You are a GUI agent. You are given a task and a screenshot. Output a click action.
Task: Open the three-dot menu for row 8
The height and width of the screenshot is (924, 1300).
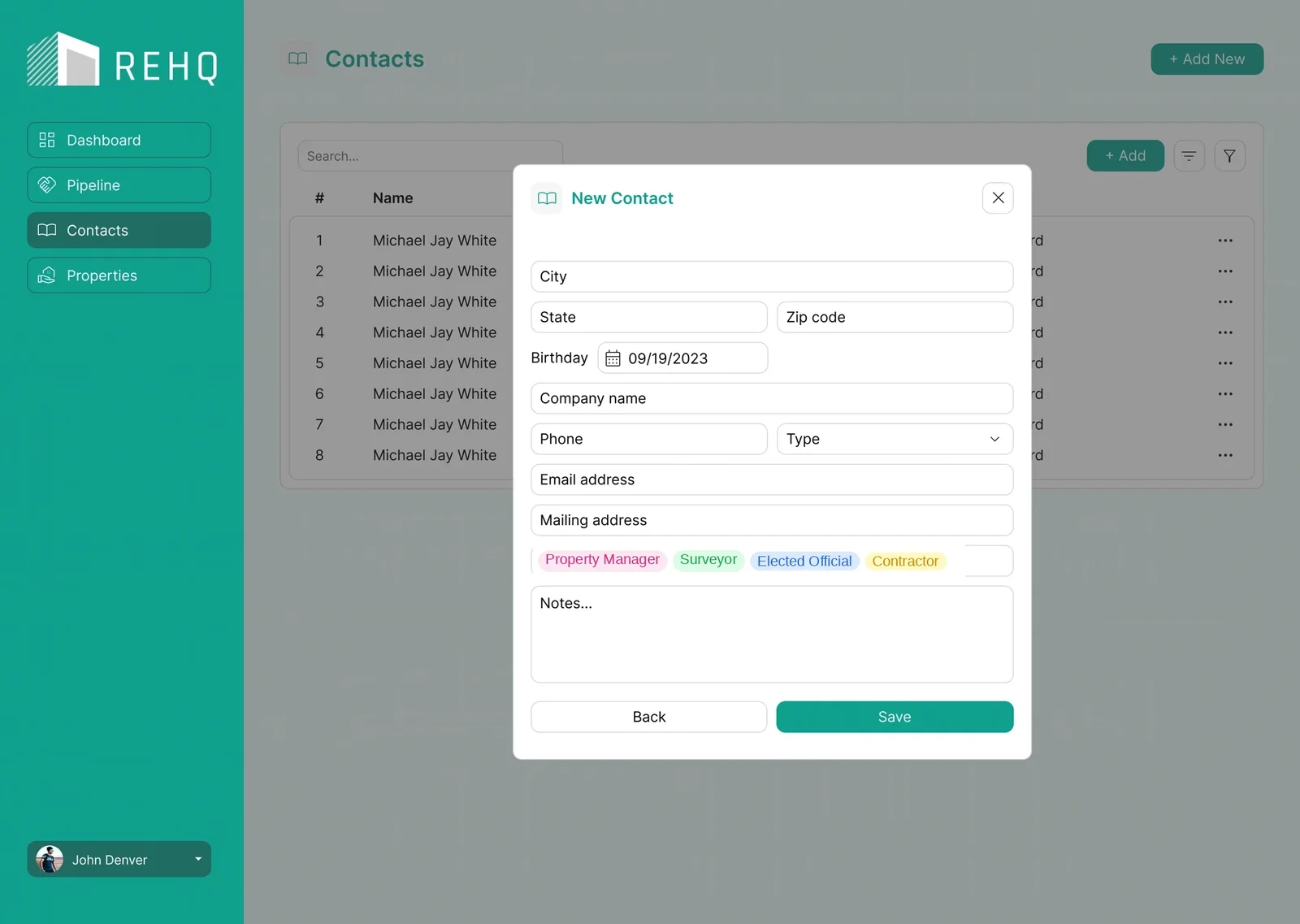1225,455
